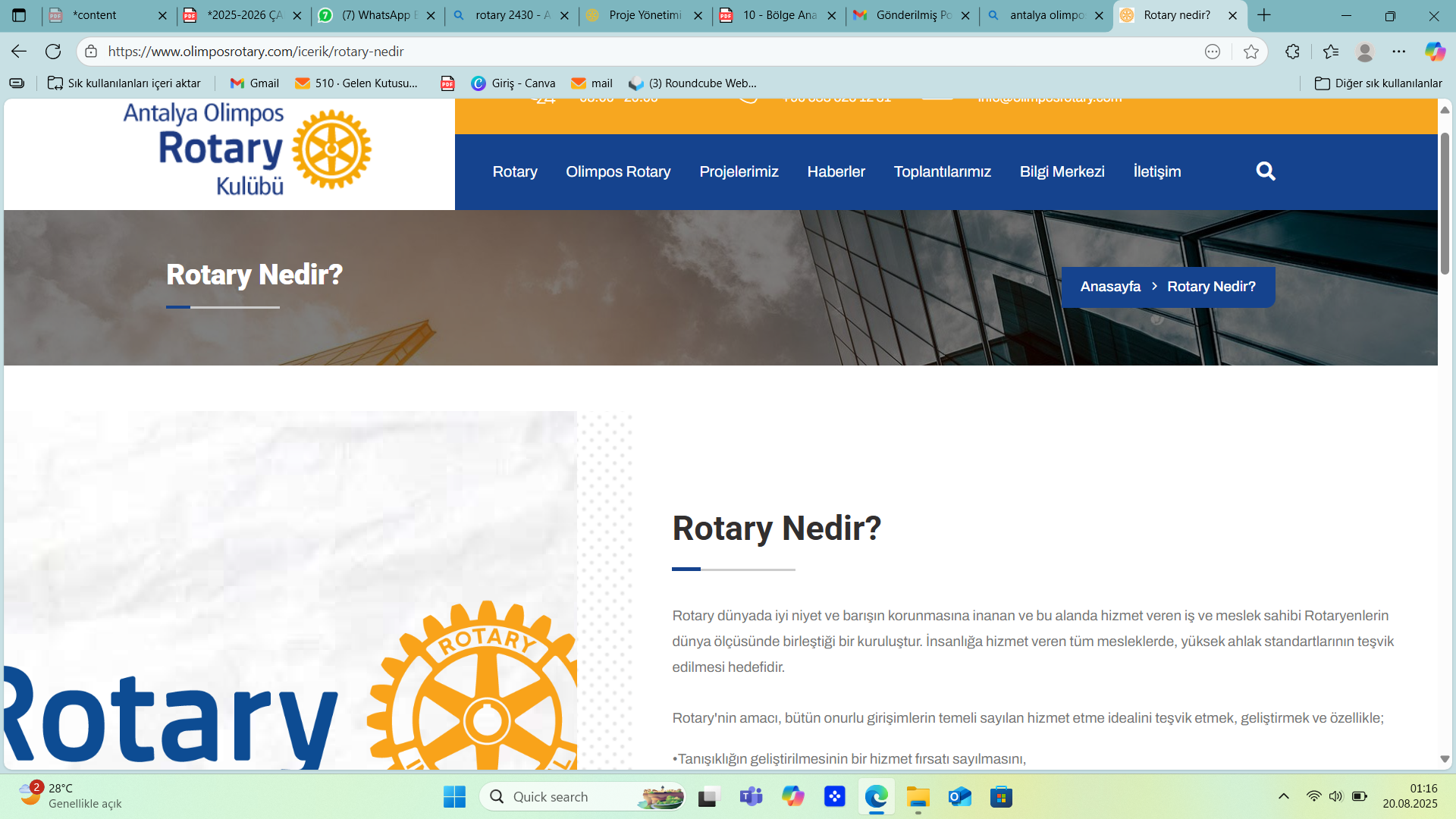Open Edge Settings and more ellipsis menu
1456x819 pixels.
pos(1399,52)
